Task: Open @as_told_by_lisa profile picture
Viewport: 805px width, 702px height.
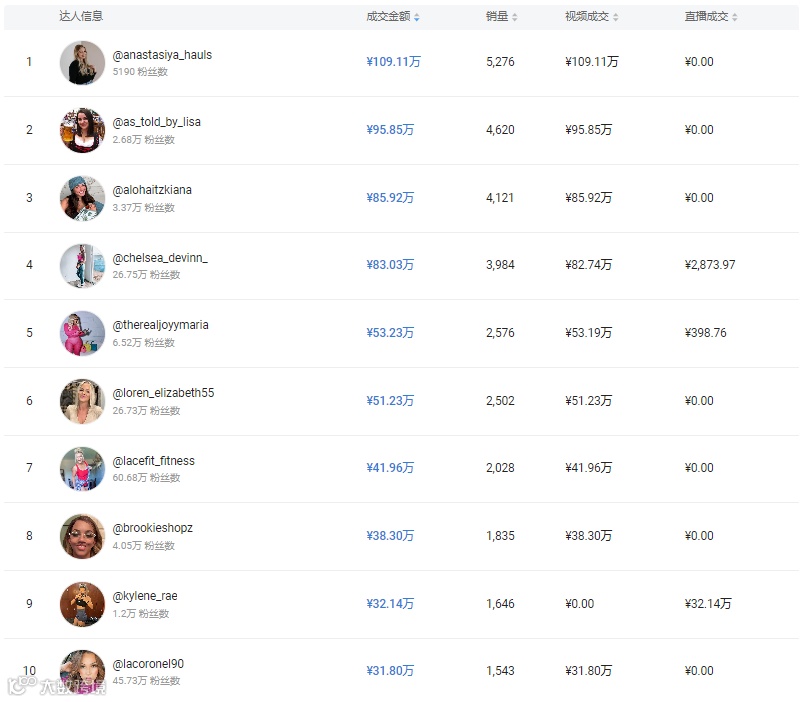Action: pos(82,130)
